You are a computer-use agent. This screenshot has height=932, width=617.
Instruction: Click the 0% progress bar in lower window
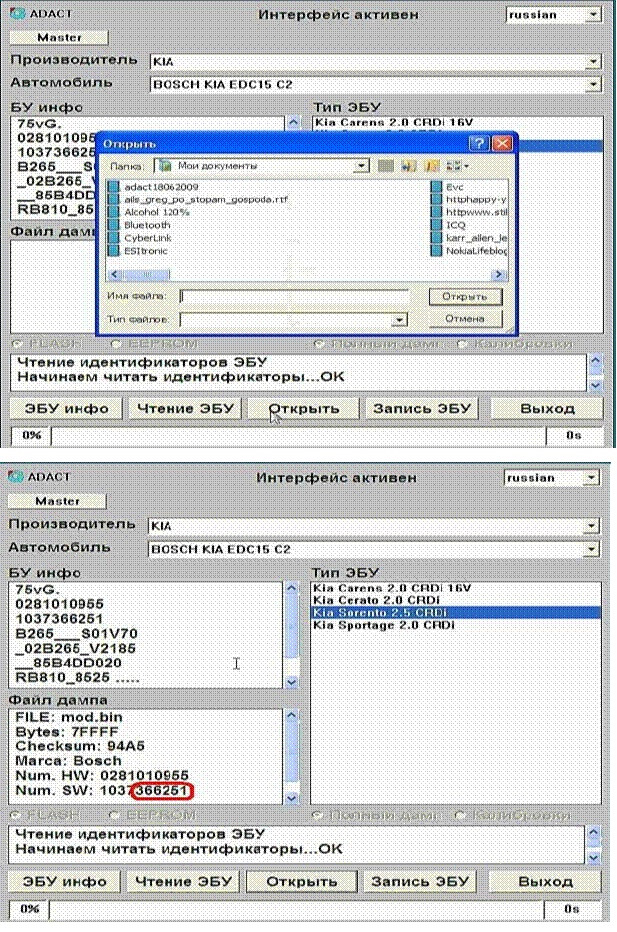(x=297, y=909)
